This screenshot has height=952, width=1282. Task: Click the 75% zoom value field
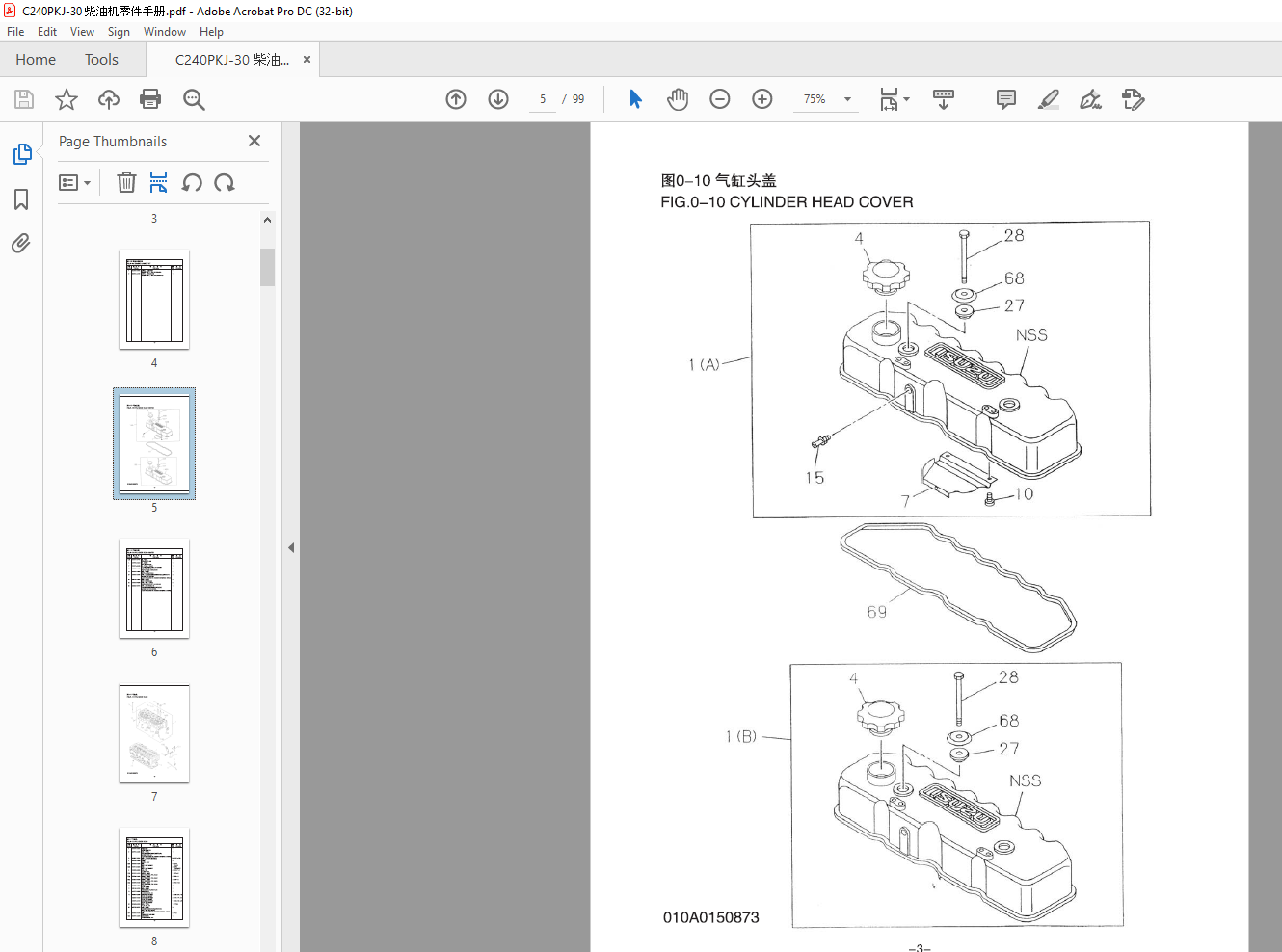click(815, 99)
